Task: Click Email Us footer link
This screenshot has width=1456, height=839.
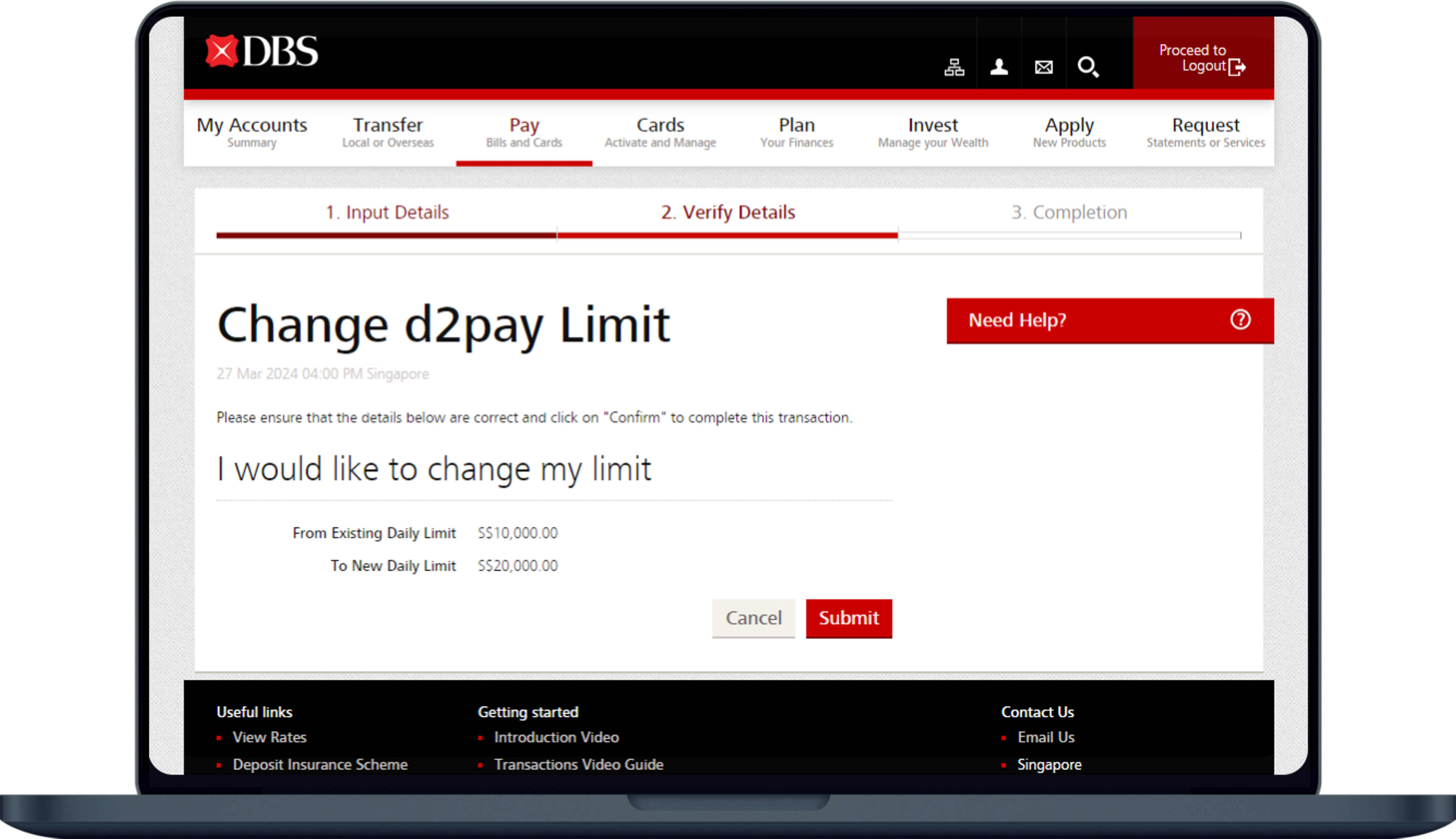Action: [1046, 737]
